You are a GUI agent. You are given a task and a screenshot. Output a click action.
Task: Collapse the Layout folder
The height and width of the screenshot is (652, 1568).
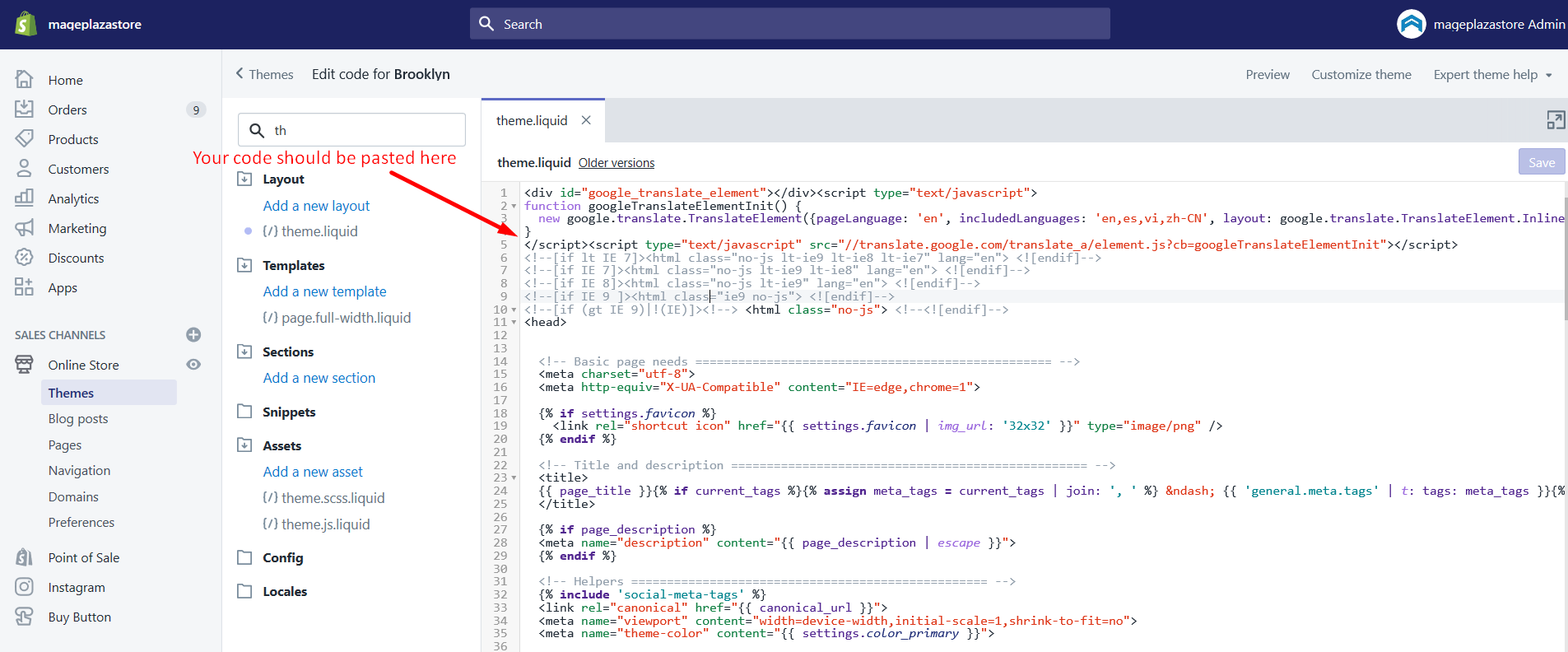click(x=244, y=179)
